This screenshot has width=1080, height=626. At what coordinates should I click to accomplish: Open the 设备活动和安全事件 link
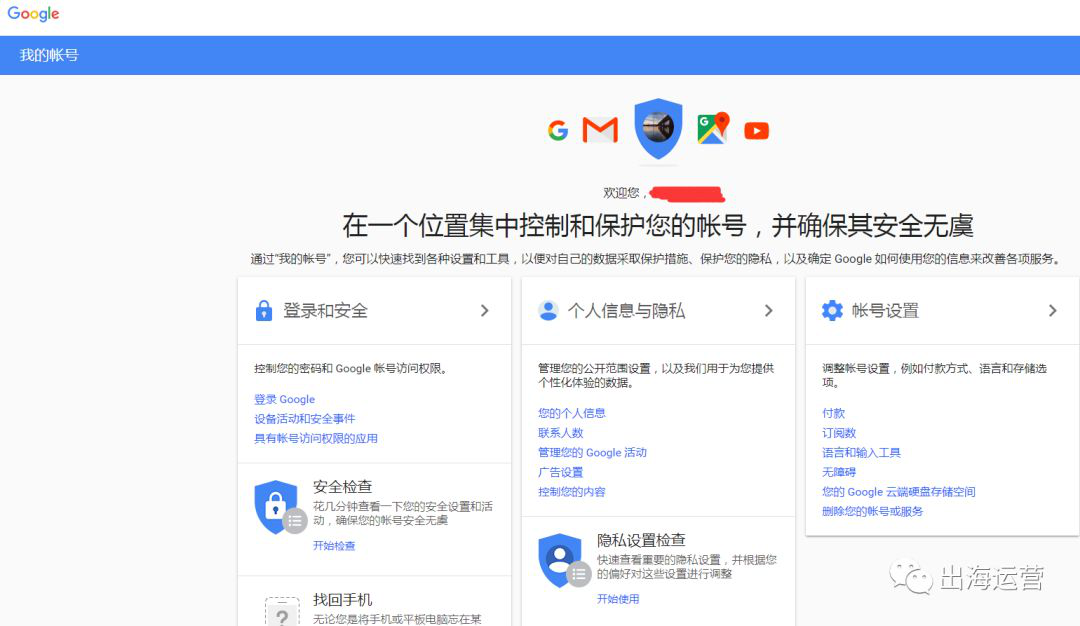(304, 419)
